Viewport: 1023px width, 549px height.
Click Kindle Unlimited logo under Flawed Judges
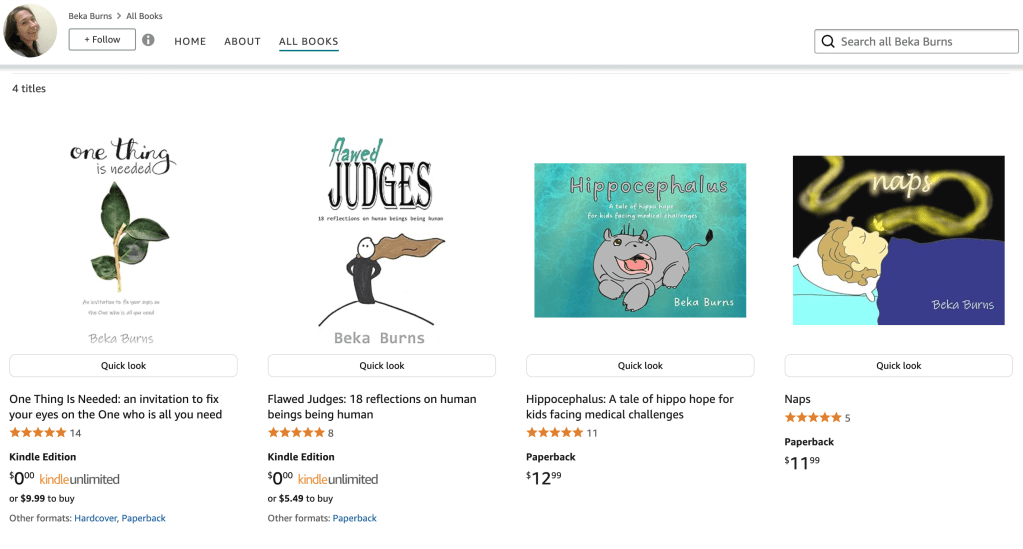click(338, 479)
